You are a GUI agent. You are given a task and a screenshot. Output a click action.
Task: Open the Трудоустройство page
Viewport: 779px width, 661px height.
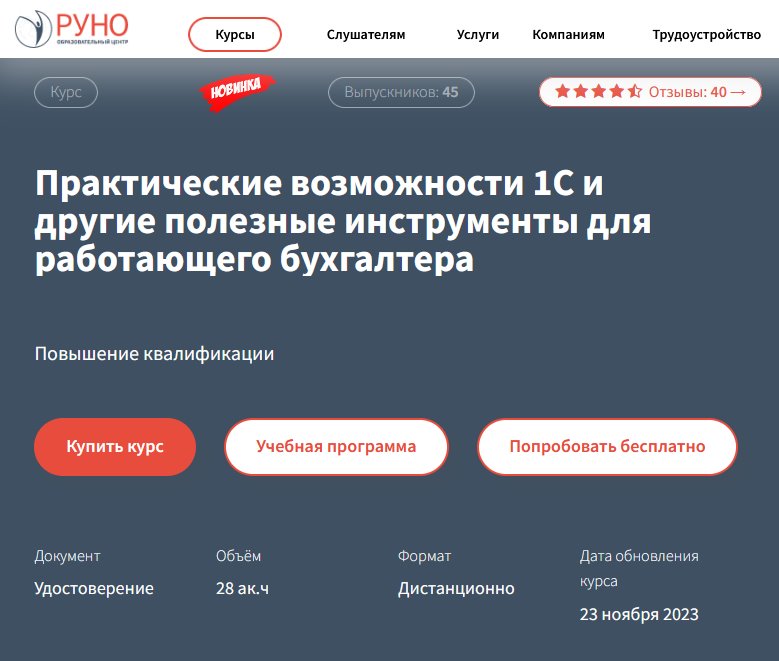pos(706,34)
